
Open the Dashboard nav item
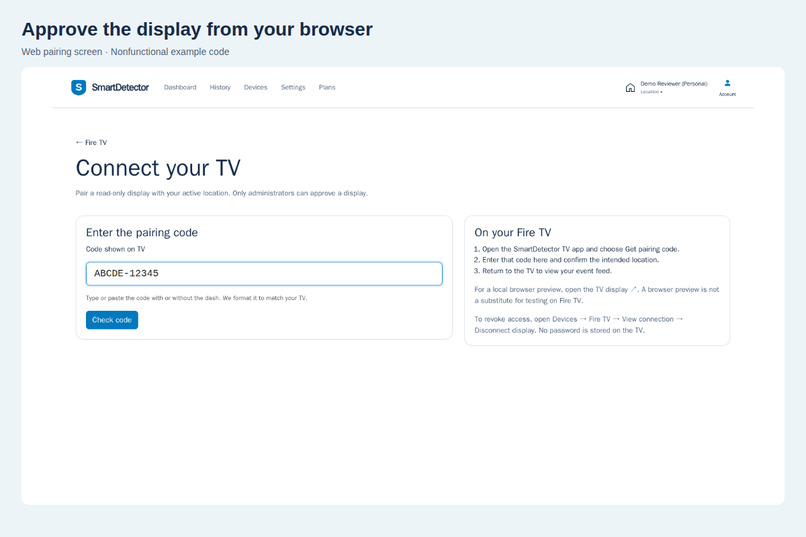(x=180, y=87)
